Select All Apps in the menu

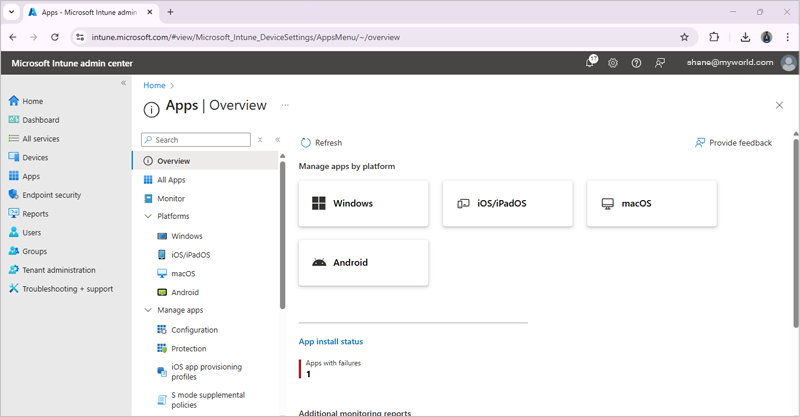click(x=171, y=180)
